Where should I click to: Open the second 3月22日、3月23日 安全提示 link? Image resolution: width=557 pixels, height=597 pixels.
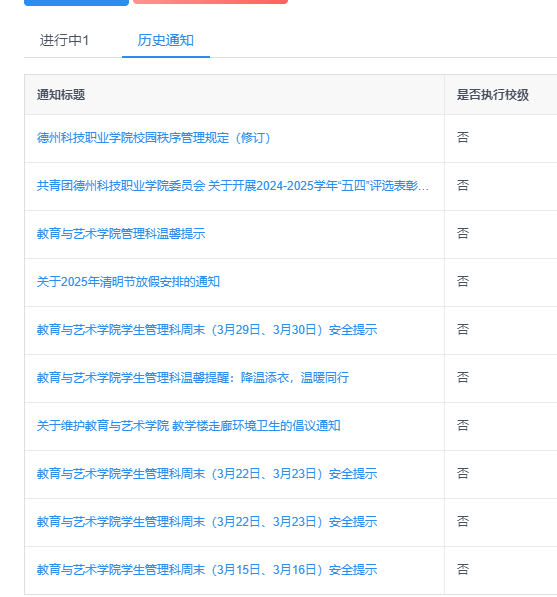pos(207,522)
